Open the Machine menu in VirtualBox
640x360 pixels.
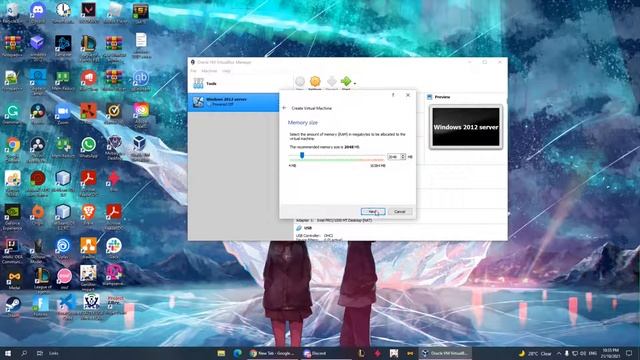[x=209, y=71]
